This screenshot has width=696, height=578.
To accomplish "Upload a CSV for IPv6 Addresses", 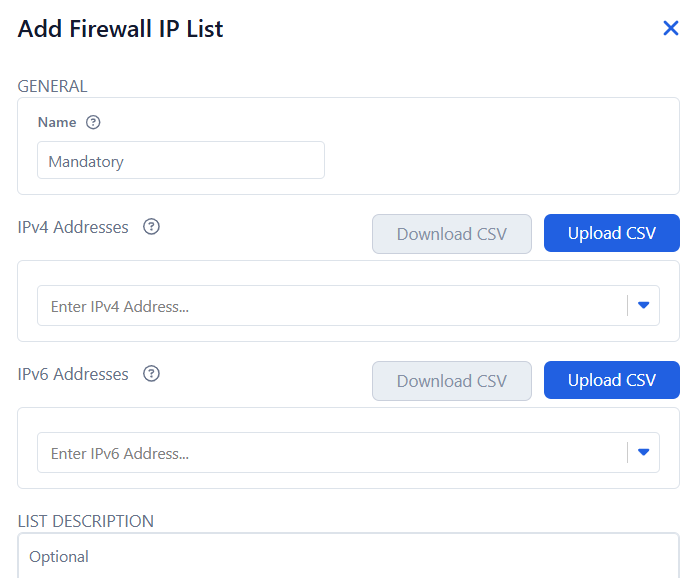I will pos(612,380).
